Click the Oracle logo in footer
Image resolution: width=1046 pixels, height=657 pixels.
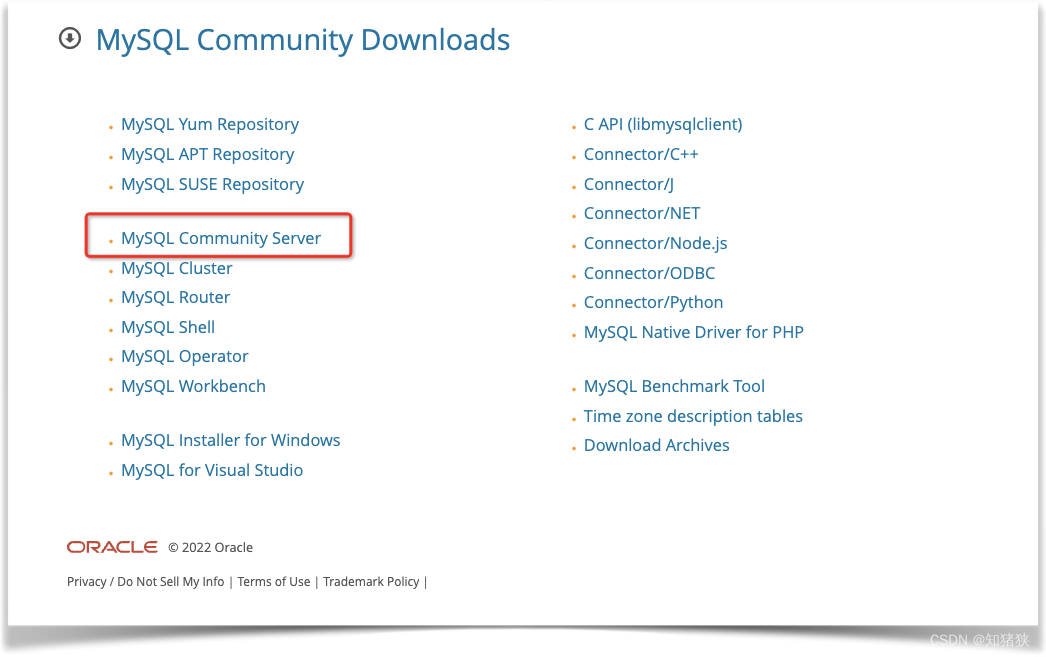tap(112, 547)
